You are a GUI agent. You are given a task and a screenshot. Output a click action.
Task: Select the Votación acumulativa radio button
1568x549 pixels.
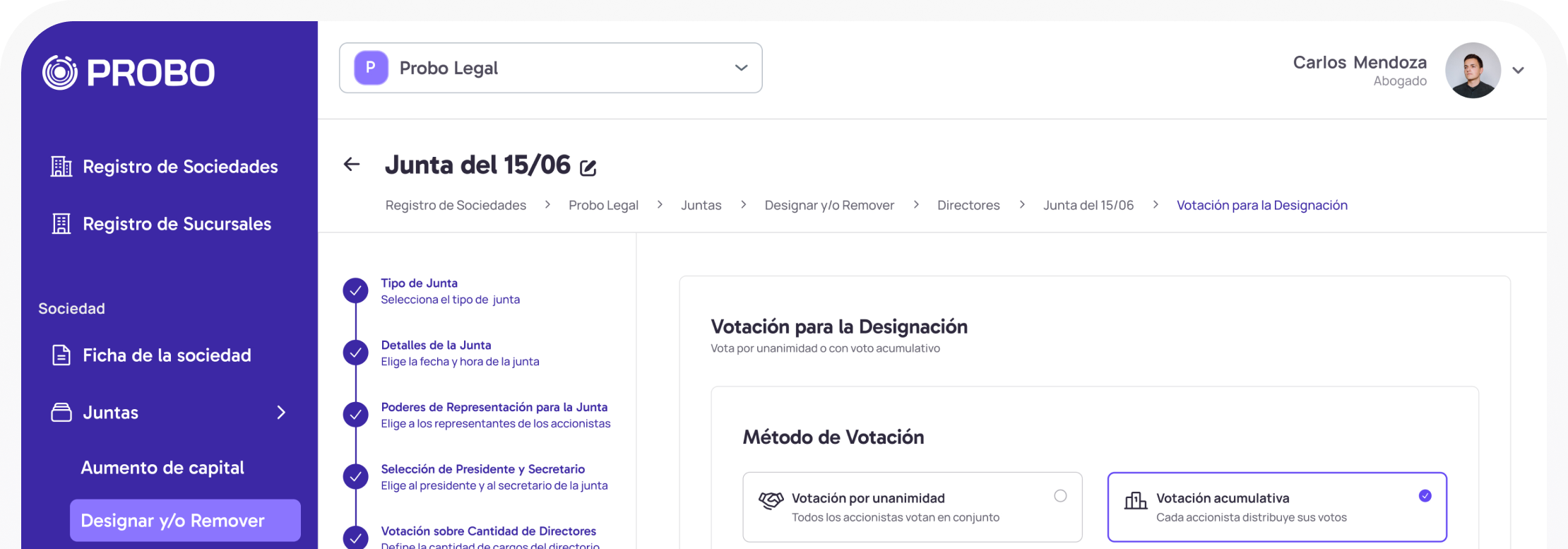(x=1425, y=496)
